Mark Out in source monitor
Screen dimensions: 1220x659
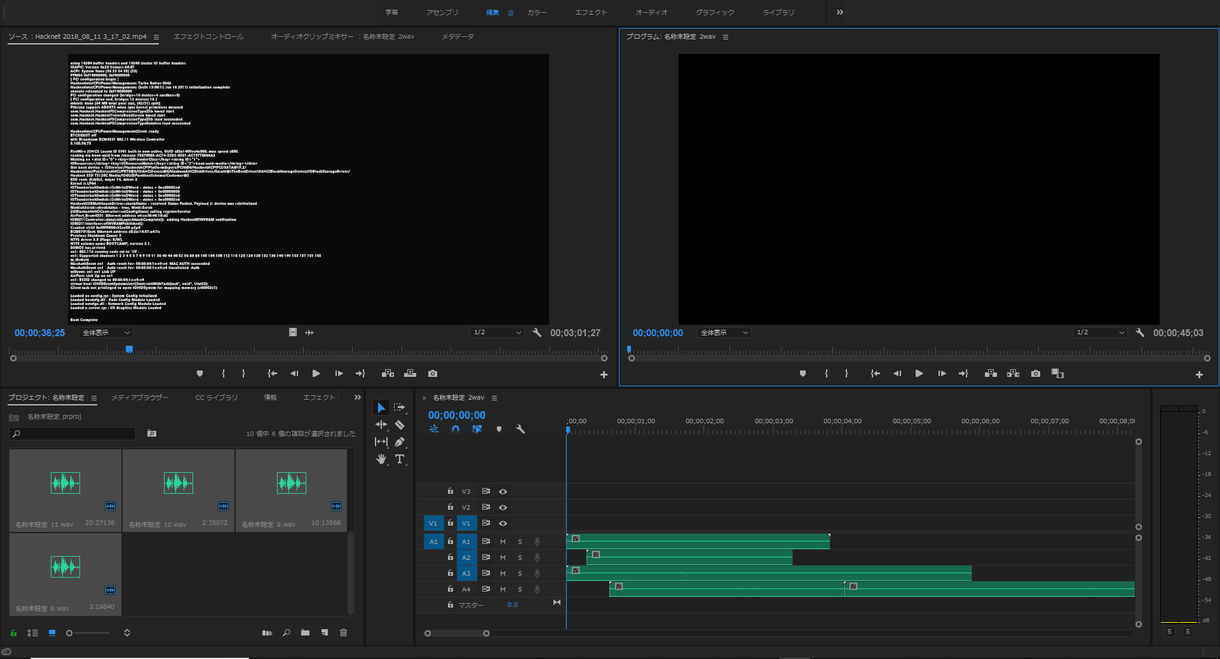[244, 373]
